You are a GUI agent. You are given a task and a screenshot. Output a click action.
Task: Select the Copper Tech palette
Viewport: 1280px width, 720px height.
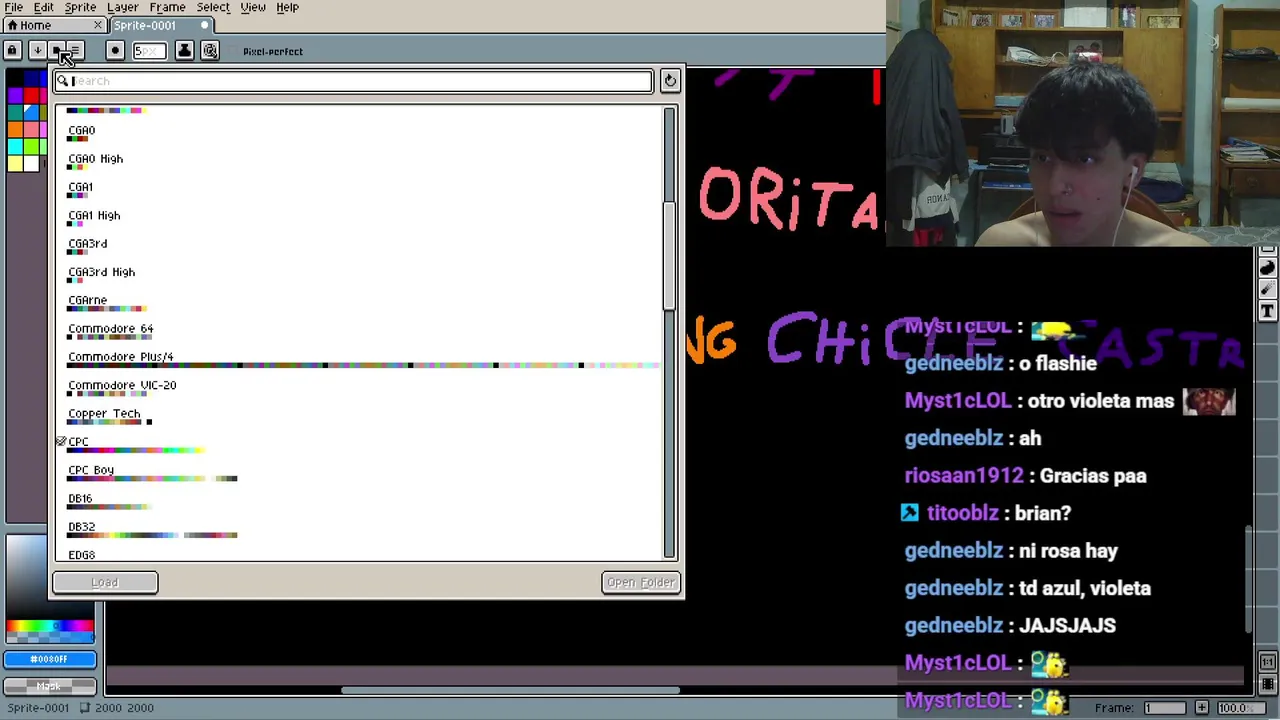[360, 416]
